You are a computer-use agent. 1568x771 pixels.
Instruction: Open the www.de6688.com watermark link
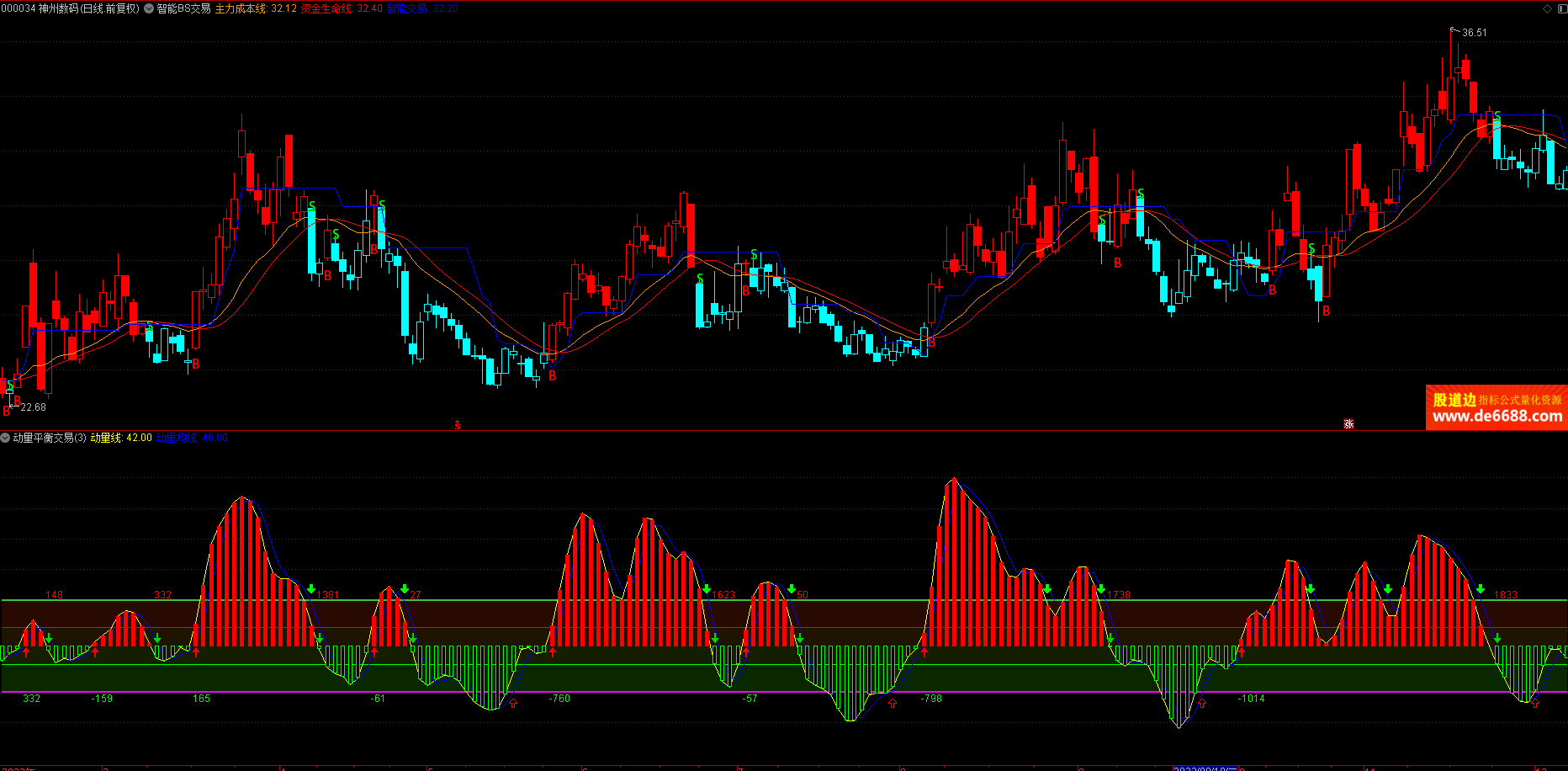[1496, 417]
